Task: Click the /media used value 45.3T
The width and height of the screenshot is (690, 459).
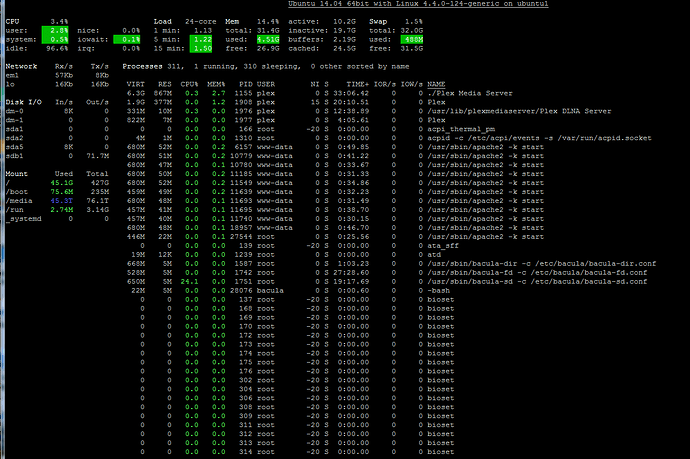Action: point(62,201)
